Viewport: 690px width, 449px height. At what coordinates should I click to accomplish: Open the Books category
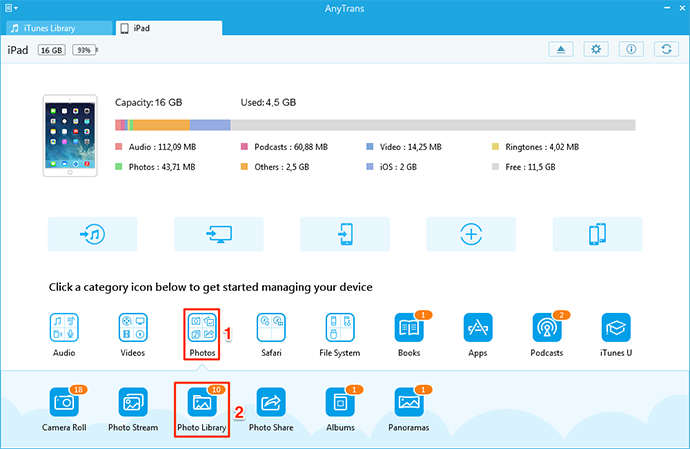coord(409,328)
